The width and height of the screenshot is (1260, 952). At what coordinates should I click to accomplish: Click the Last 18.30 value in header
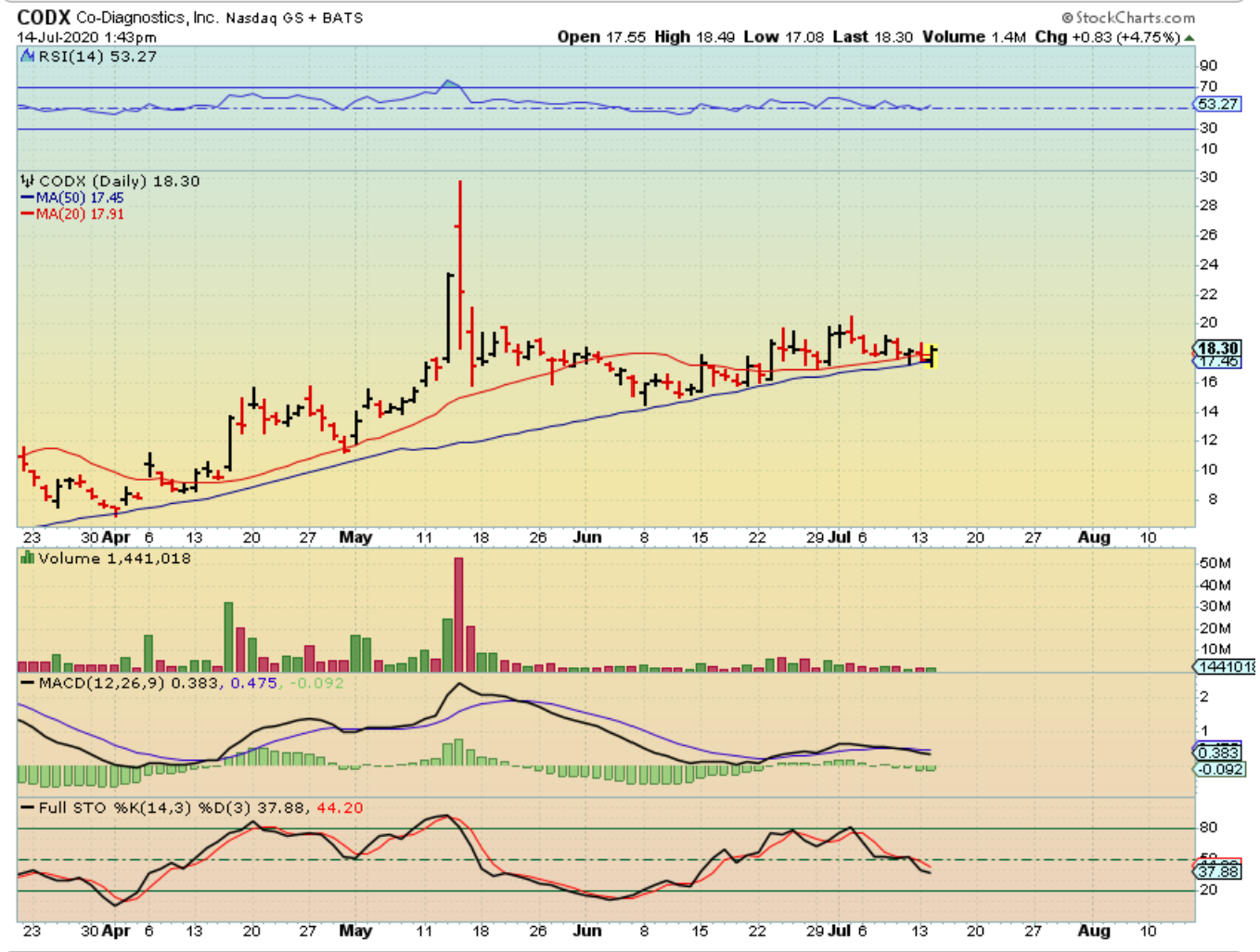[872, 37]
